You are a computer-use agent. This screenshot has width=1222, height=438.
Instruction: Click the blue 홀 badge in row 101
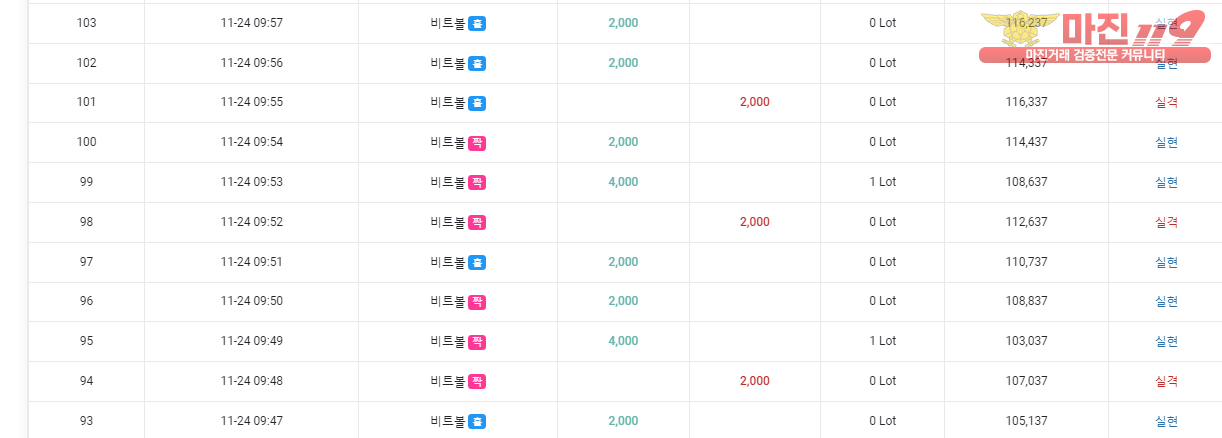tap(477, 102)
